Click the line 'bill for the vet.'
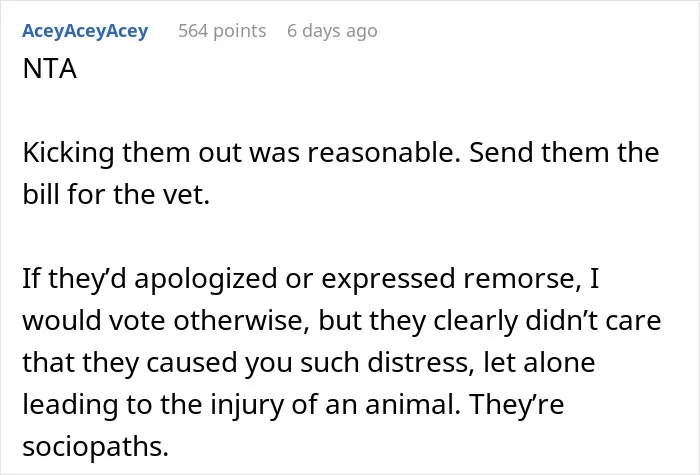 [x=116, y=195]
